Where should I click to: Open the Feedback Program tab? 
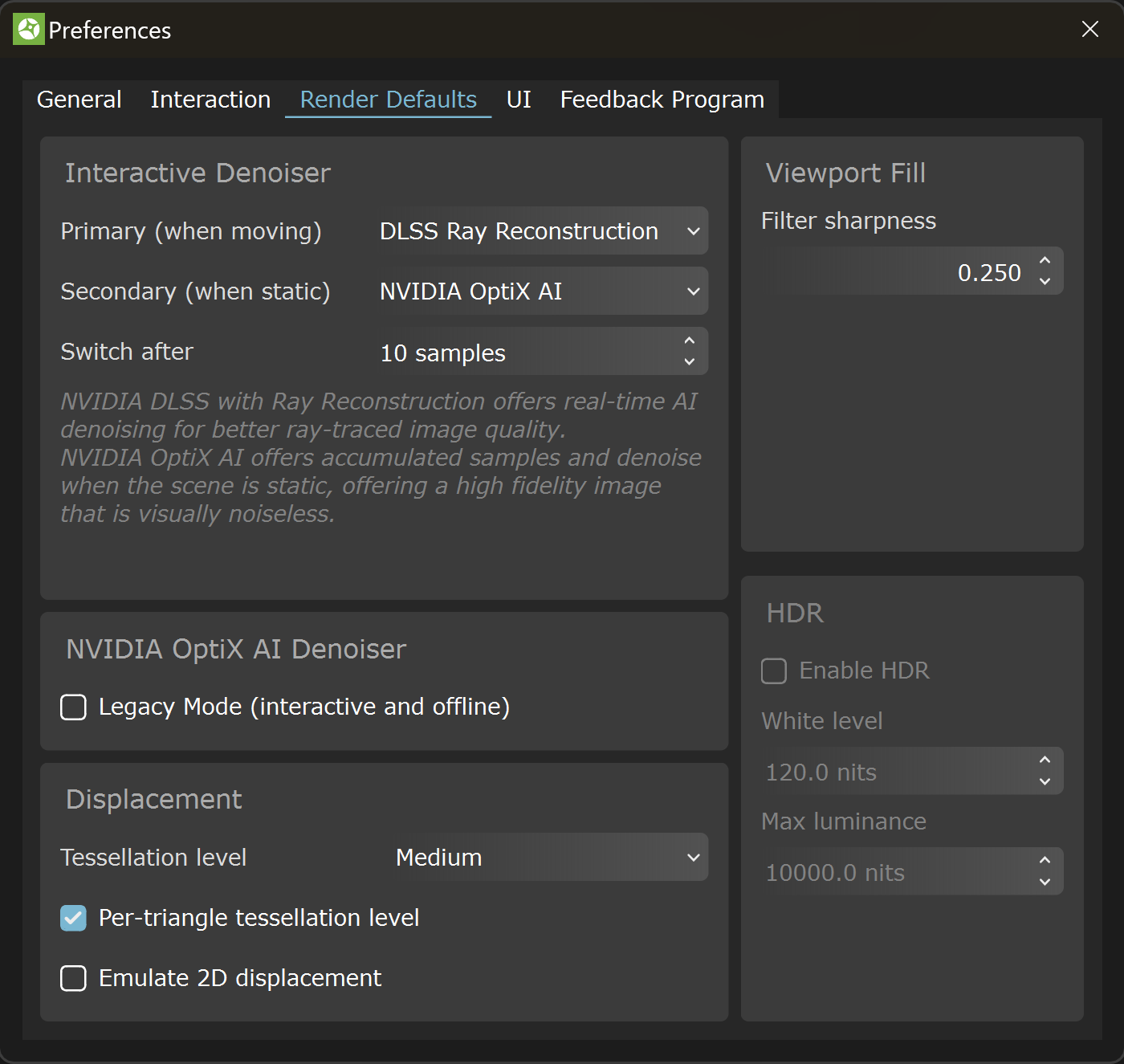tap(662, 100)
